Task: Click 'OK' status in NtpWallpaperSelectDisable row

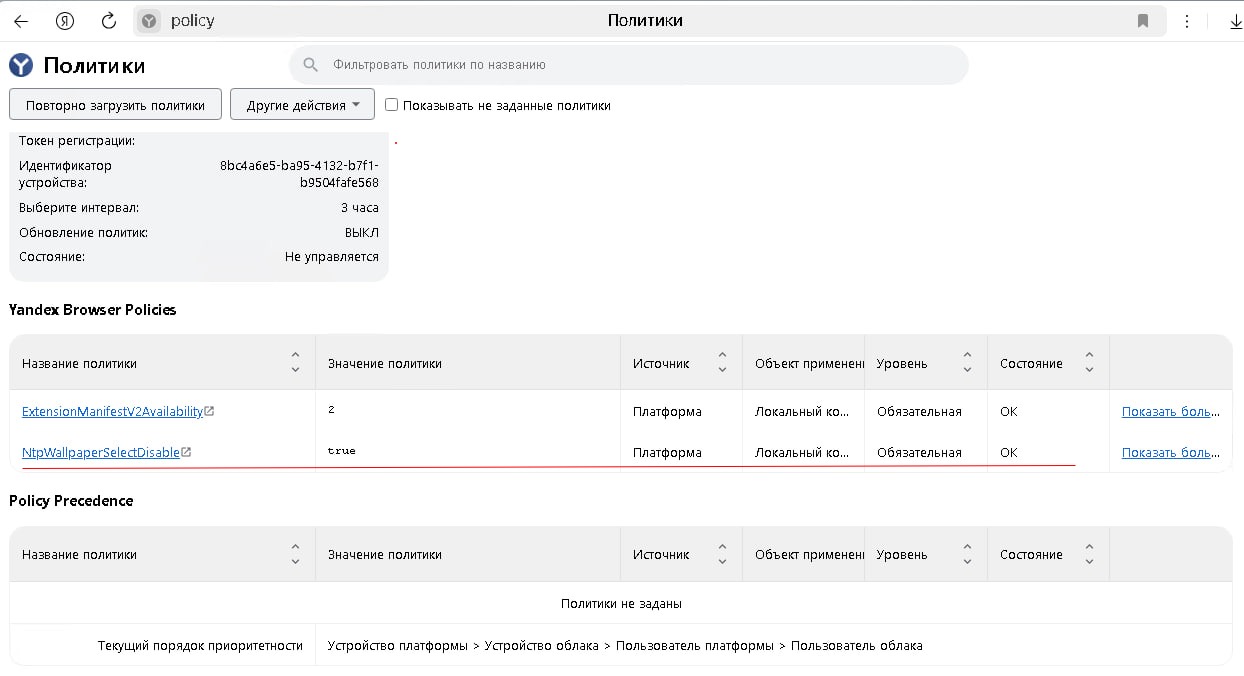Action: (1009, 452)
